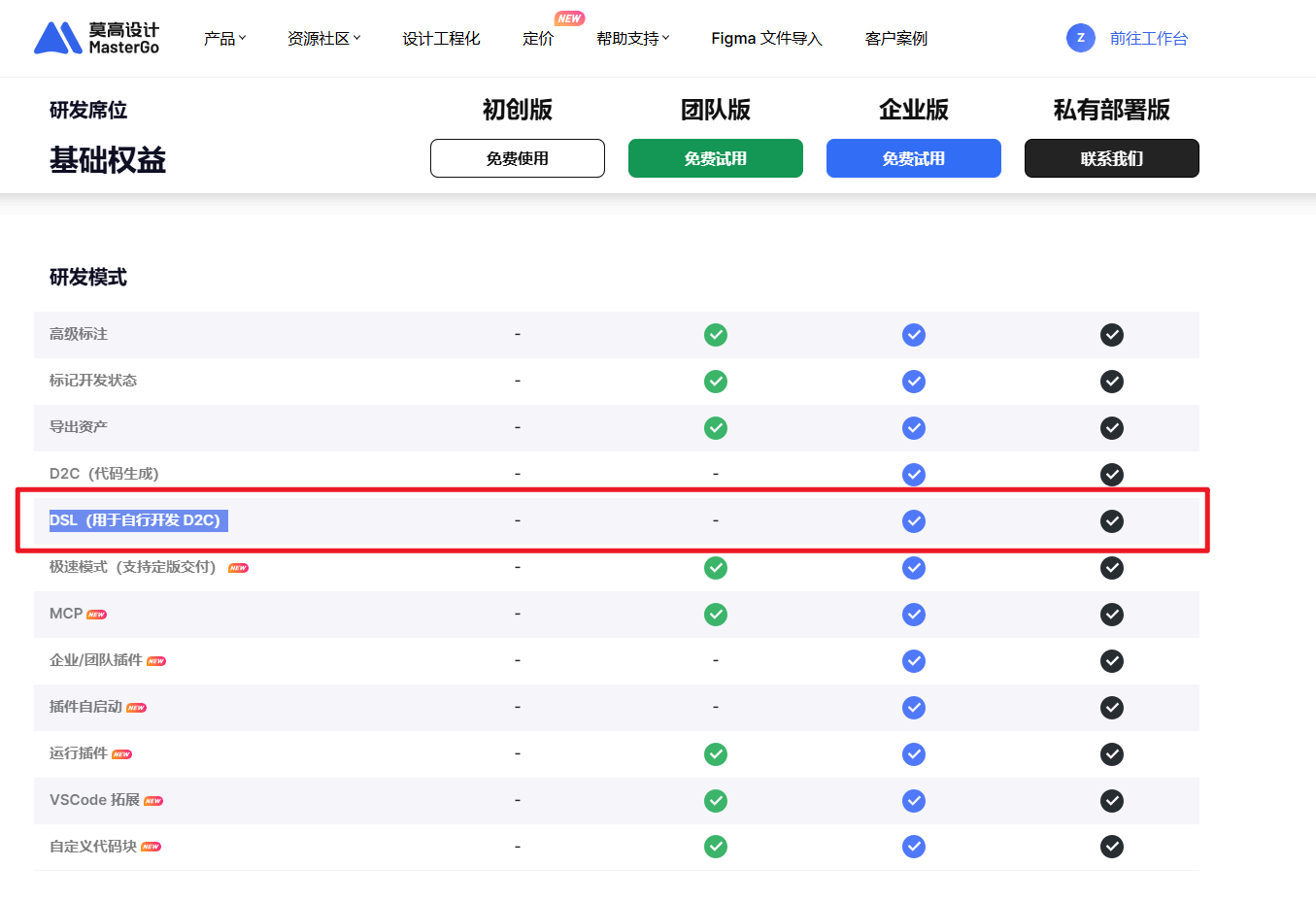Click the black check for 自定义代码块 私有部署版
The width and height of the screenshot is (1316, 901).
pyautogui.click(x=1112, y=847)
